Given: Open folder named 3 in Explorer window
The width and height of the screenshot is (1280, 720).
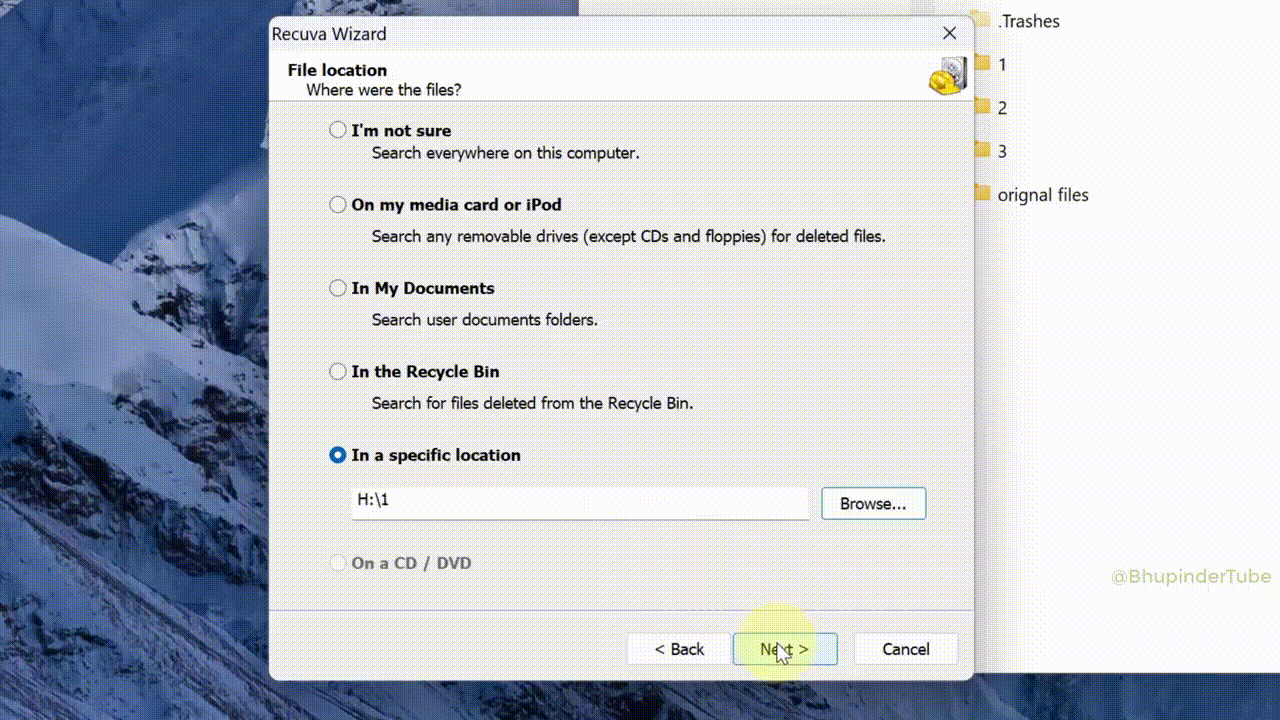Looking at the screenshot, I should pos(1002,152).
